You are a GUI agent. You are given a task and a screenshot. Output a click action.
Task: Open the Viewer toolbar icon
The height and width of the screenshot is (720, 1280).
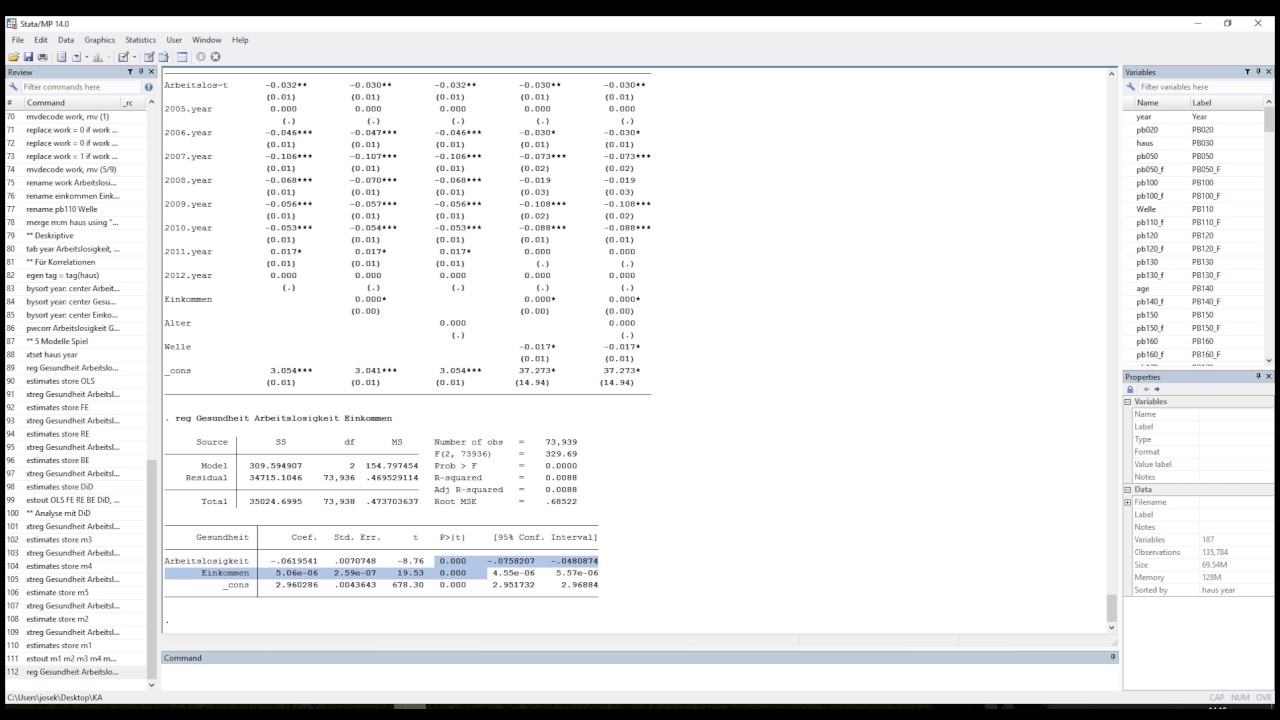pos(76,57)
